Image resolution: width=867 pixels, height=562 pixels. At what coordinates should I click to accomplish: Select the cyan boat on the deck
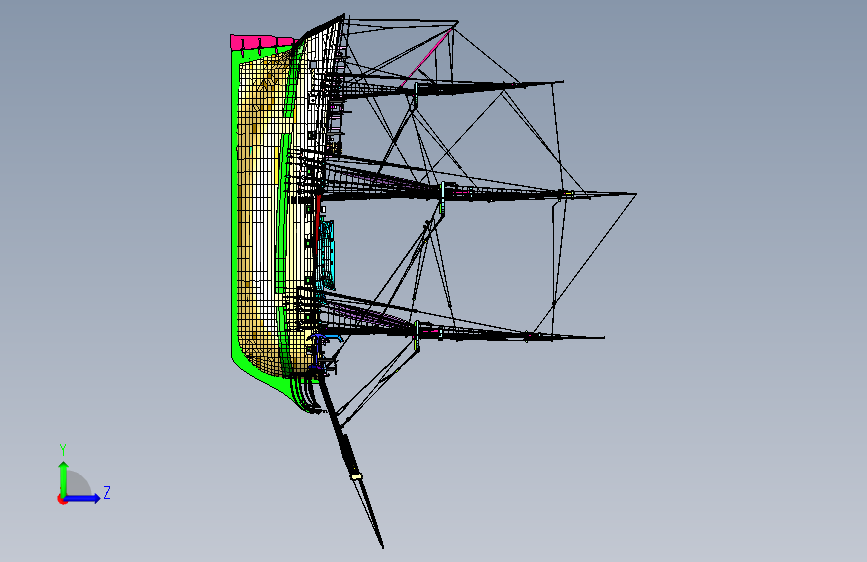point(326,255)
